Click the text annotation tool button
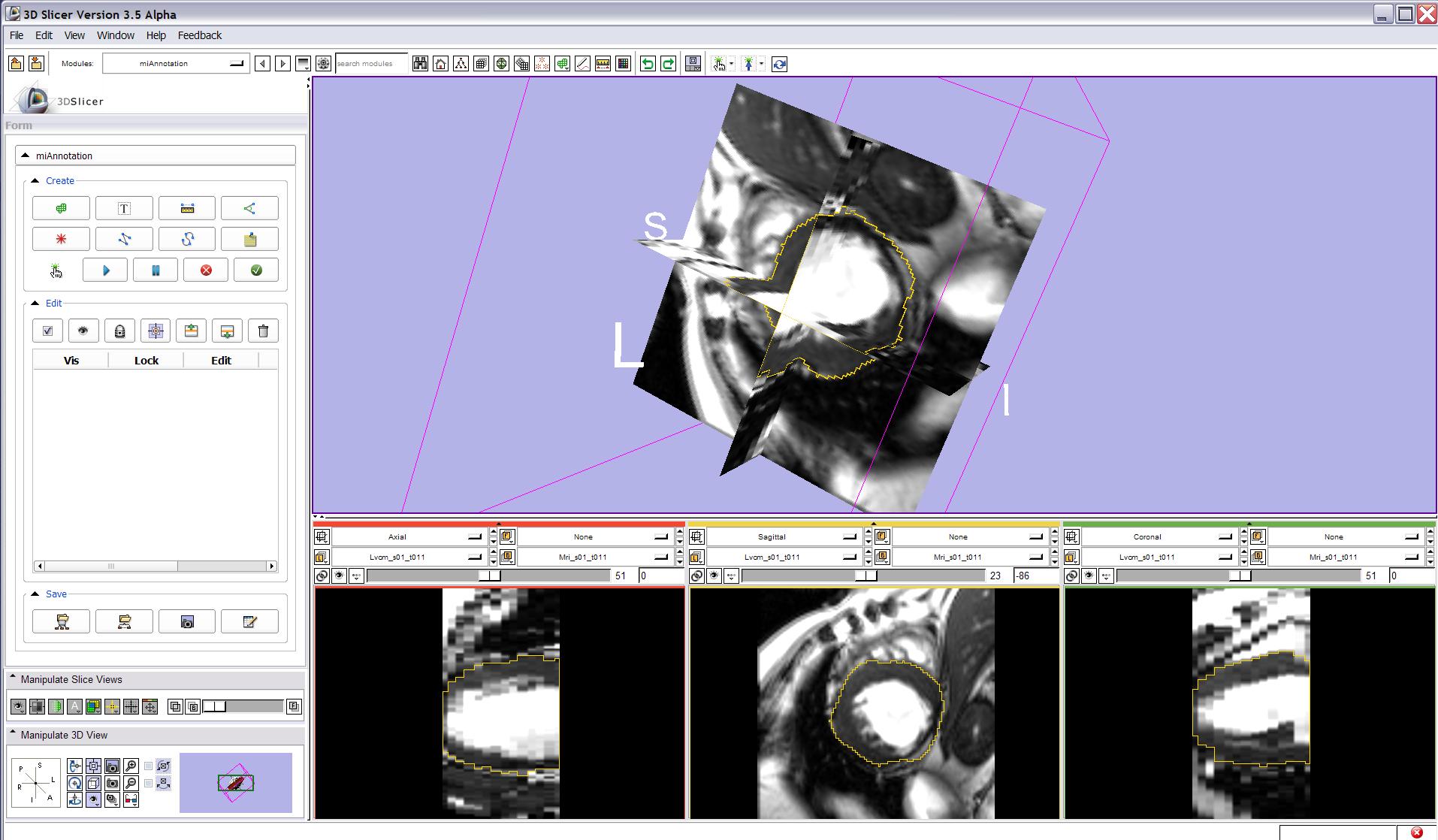This screenshot has width=1438, height=840. pos(124,209)
